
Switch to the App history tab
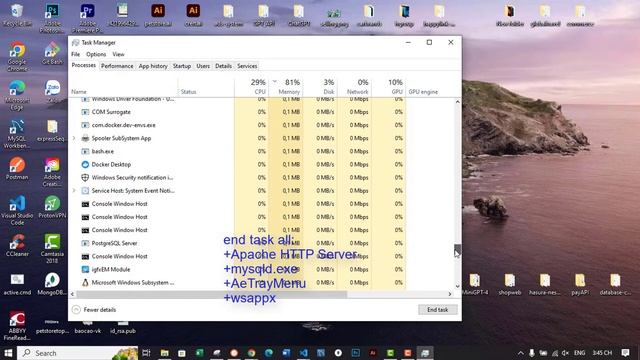(x=153, y=66)
